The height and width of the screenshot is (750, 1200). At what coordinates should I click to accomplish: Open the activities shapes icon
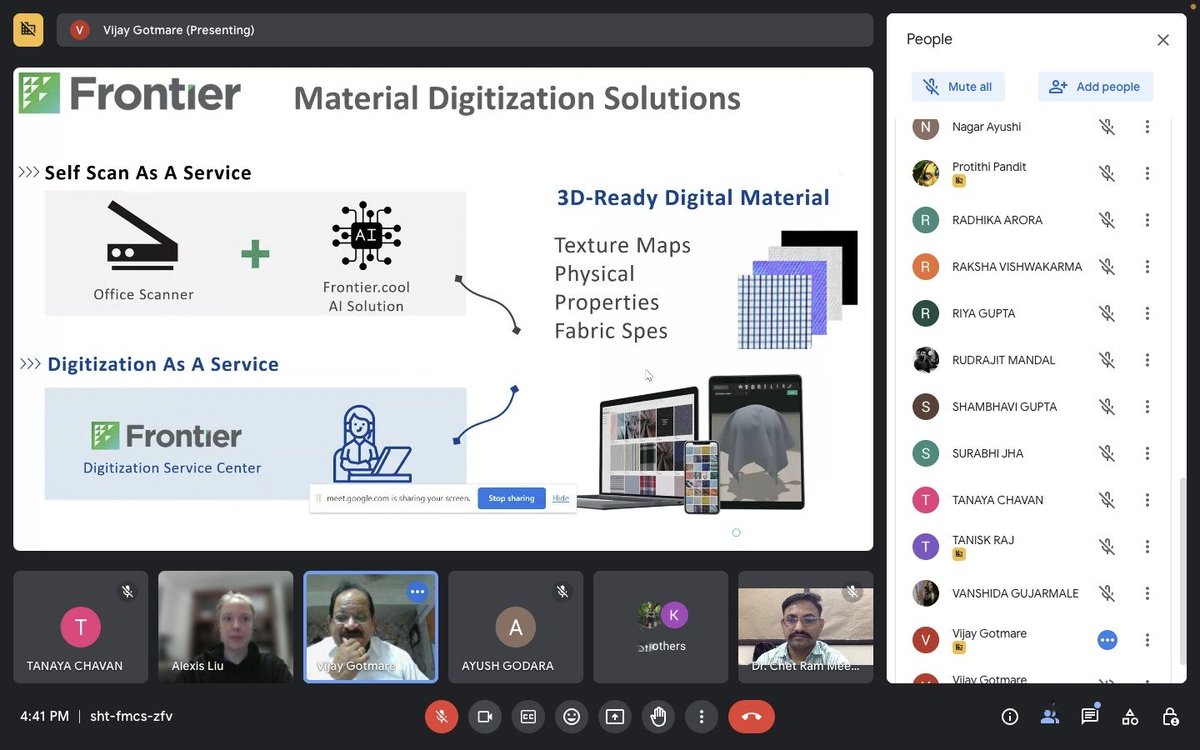(1129, 716)
